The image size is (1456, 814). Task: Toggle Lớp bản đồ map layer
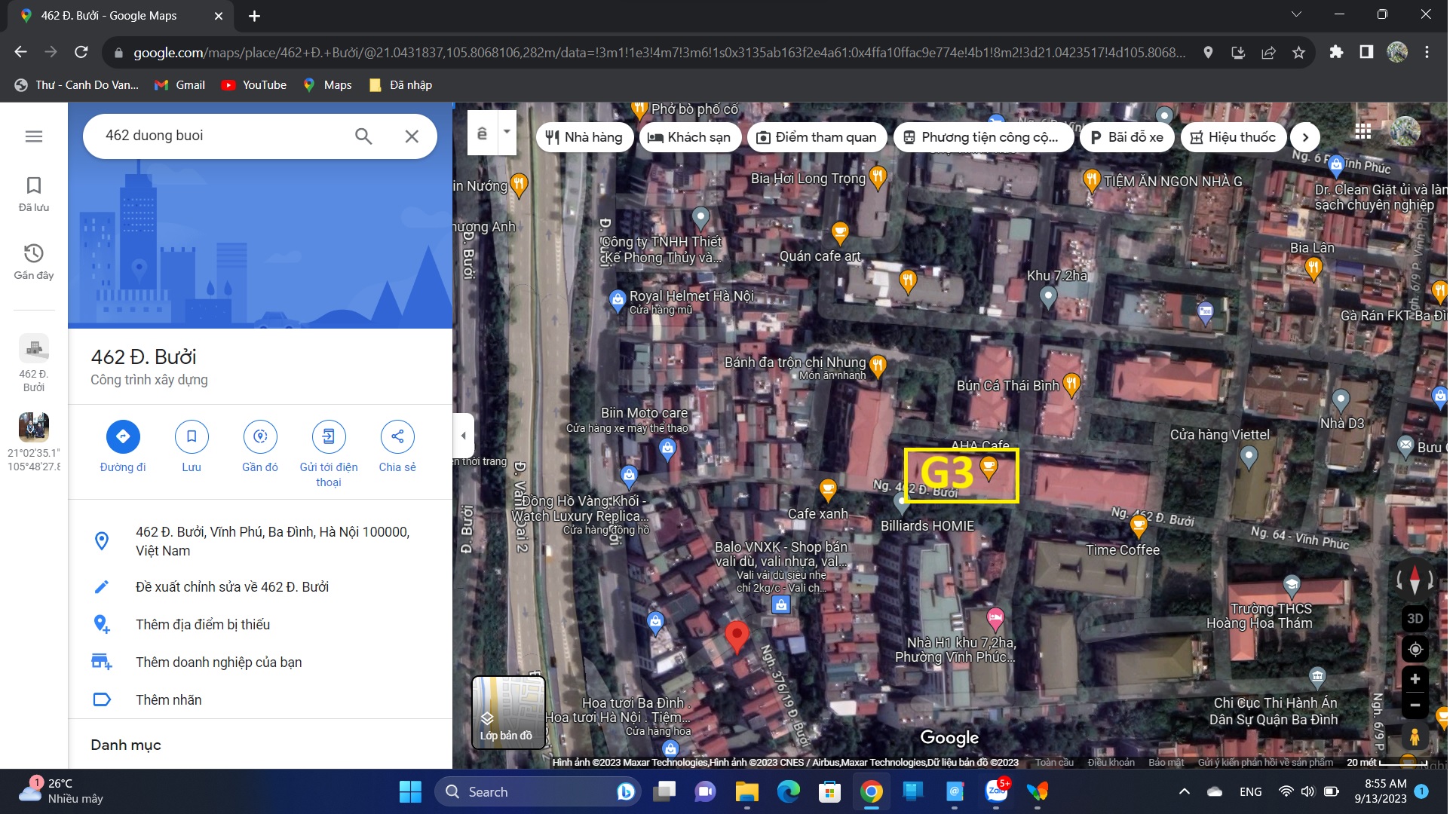pos(508,712)
